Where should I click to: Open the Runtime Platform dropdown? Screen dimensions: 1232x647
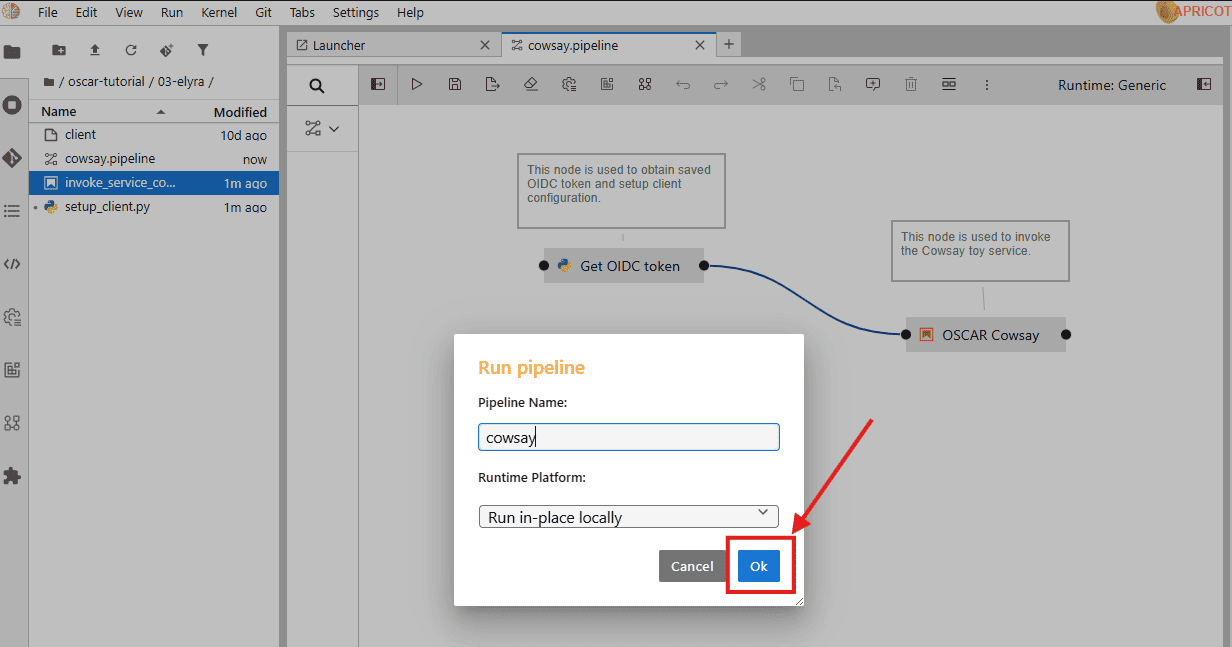(x=628, y=517)
